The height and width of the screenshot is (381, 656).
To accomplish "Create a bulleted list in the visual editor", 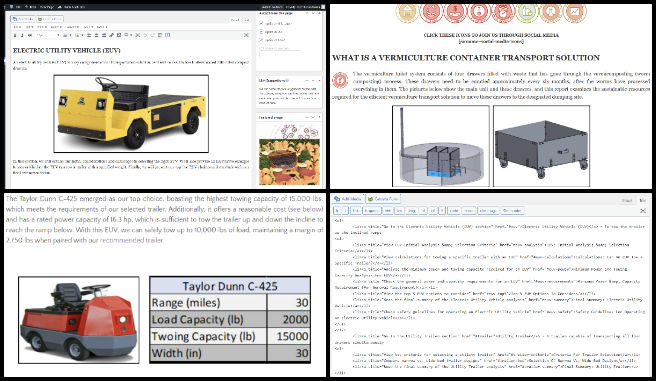I will coord(65,35).
